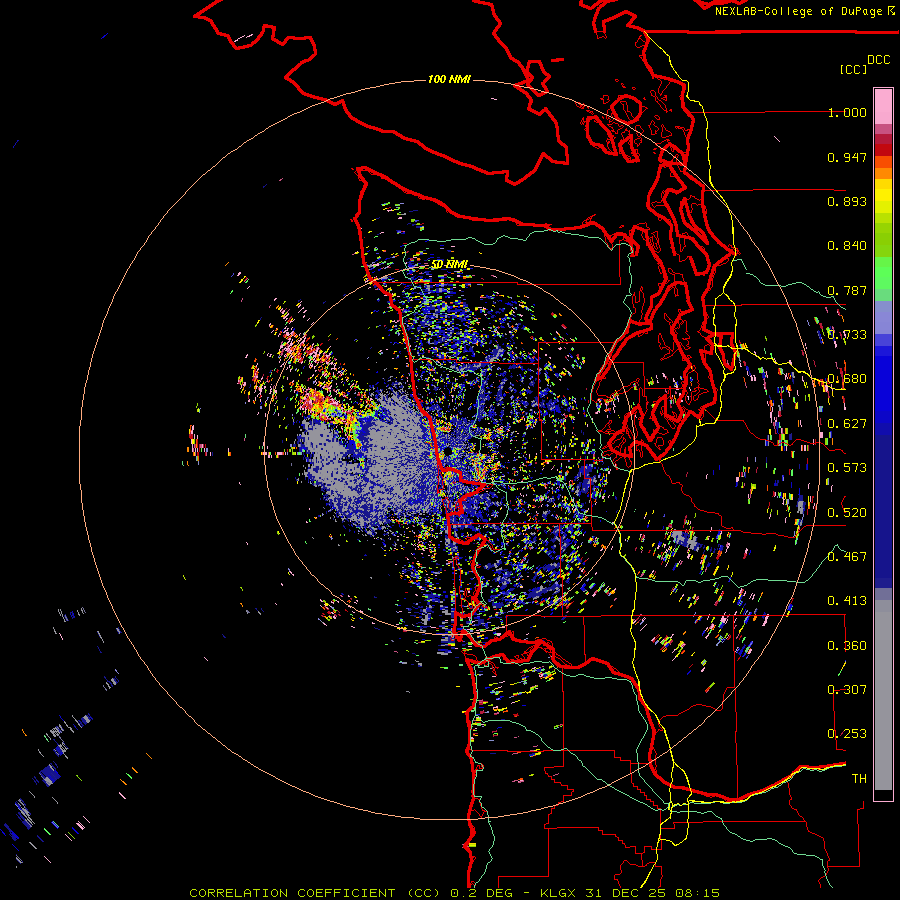900x900 pixels.
Task: Click the 0.307 legend value
Action: [x=847, y=690]
